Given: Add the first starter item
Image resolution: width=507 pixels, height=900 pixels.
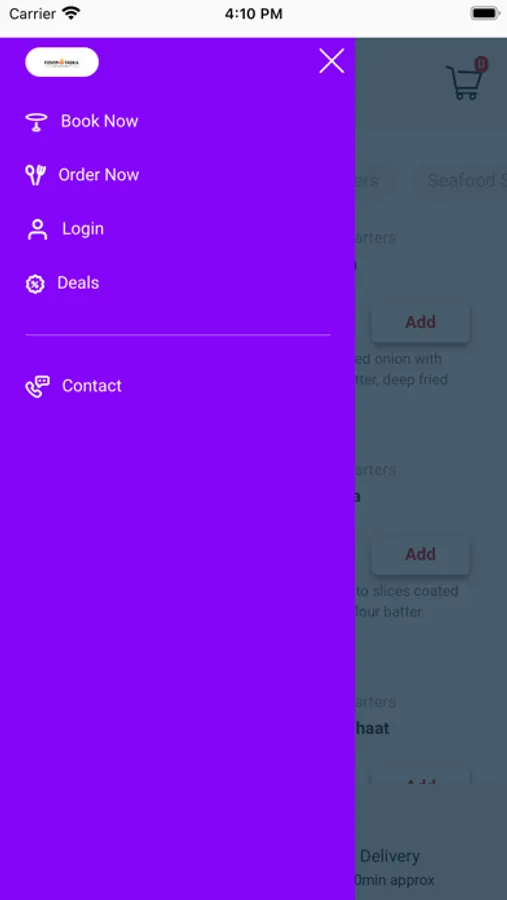Looking at the screenshot, I should [421, 322].
